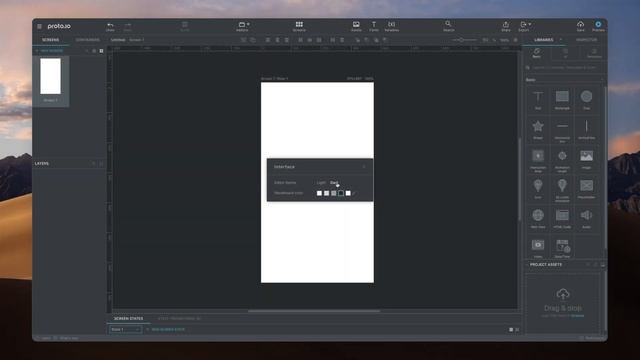Open the Screens grid icon
Viewport: 640px width, 360px height.
click(x=299, y=27)
